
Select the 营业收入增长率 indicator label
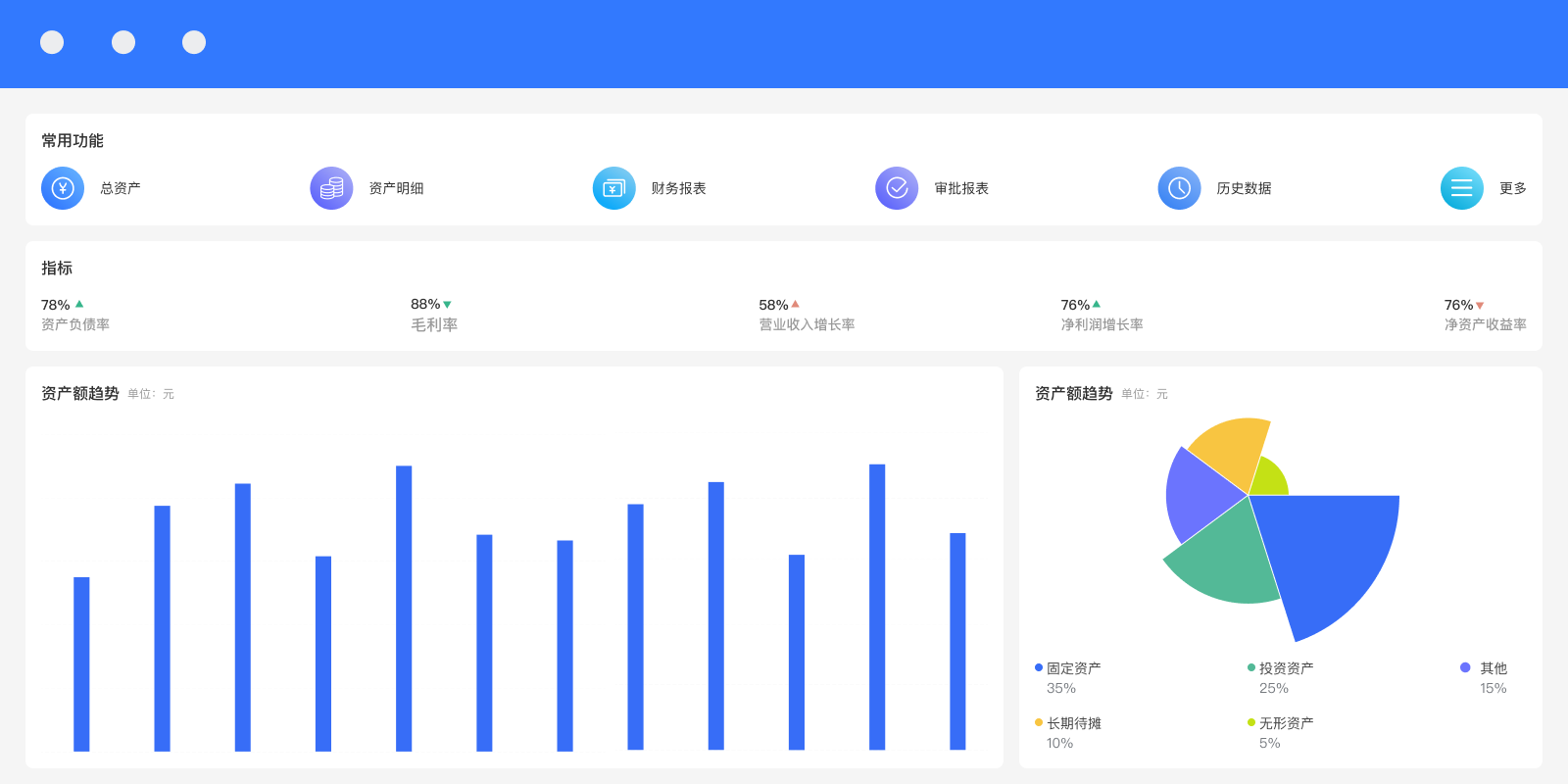tap(807, 324)
